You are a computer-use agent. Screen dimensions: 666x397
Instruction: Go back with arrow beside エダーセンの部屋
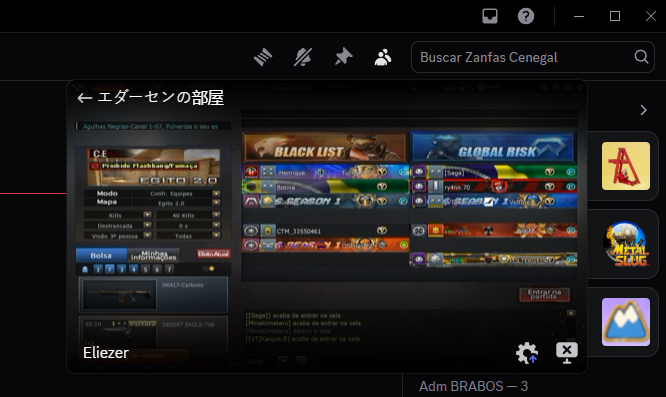[85, 98]
